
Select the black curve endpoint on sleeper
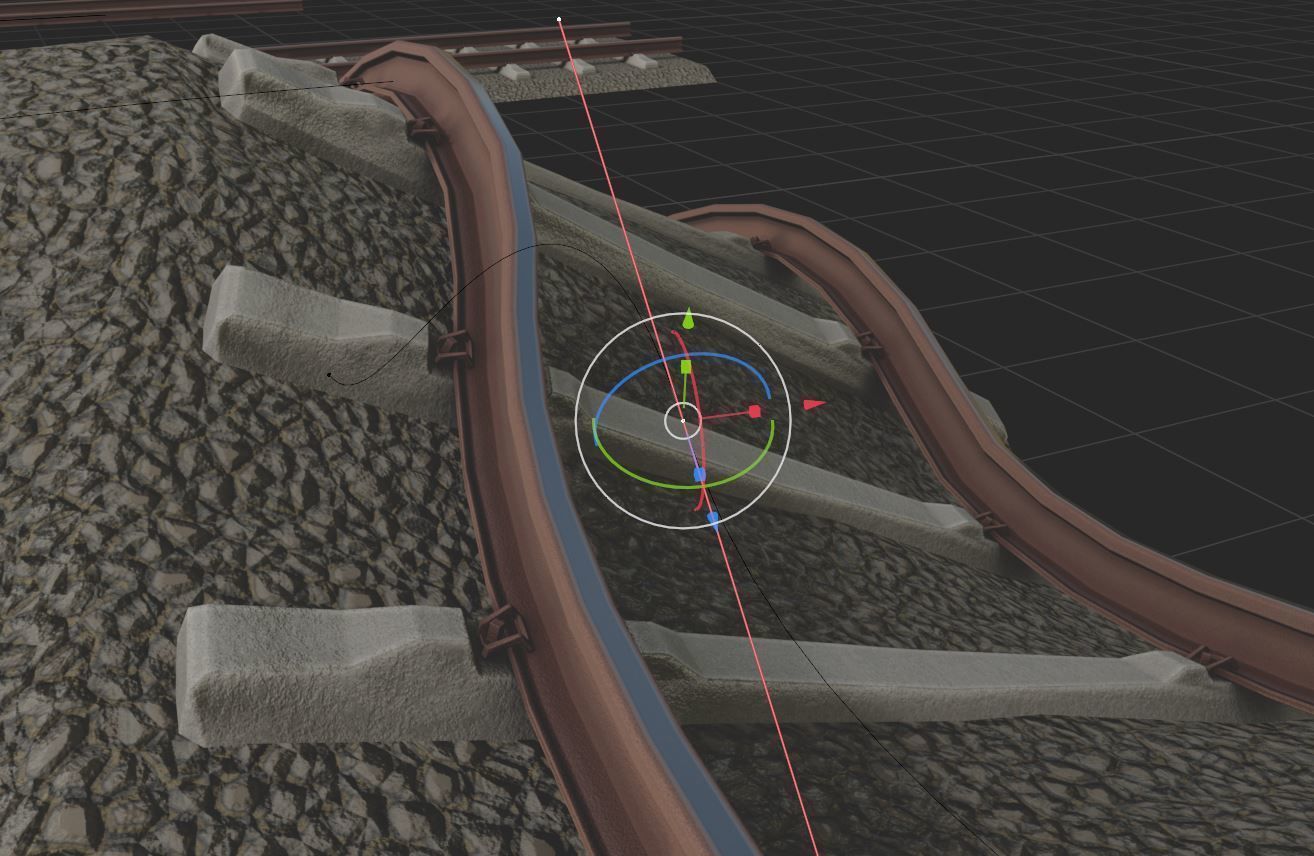[329, 375]
